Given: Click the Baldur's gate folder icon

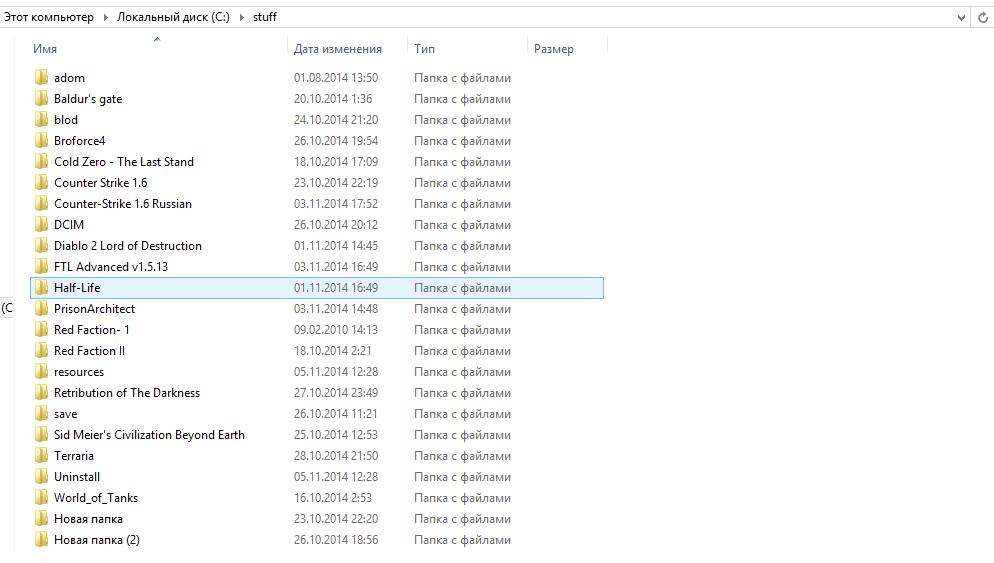Looking at the screenshot, I should 41,99.
